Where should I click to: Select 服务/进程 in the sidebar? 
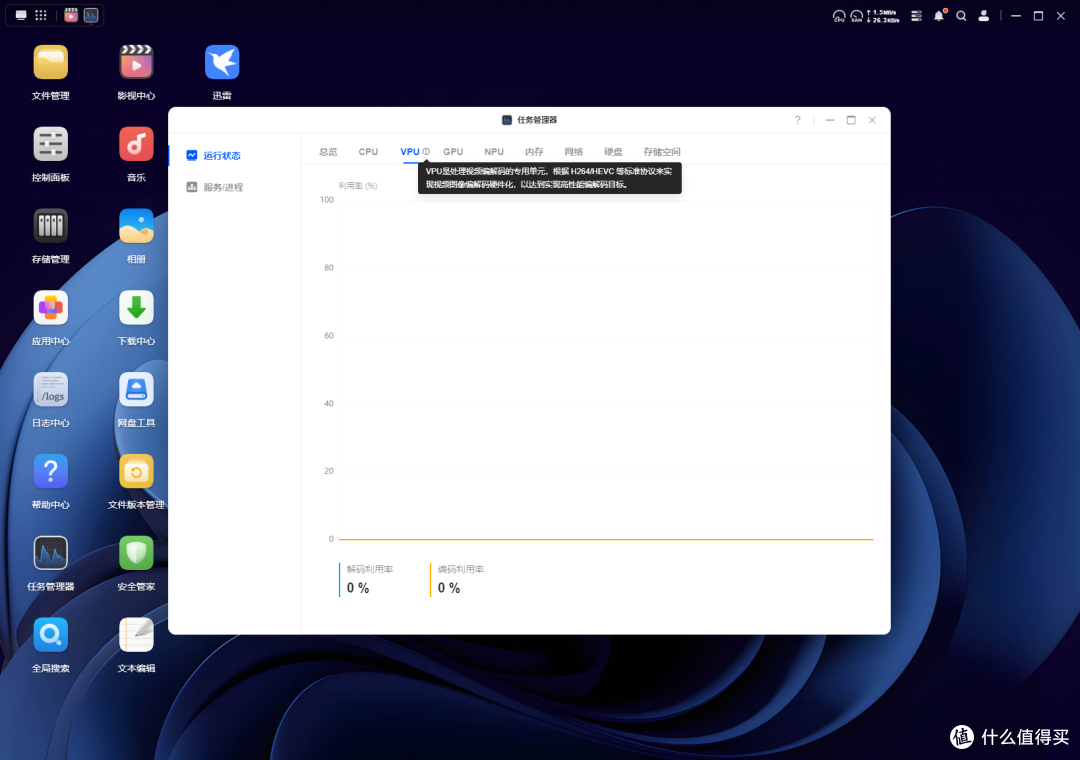point(223,187)
